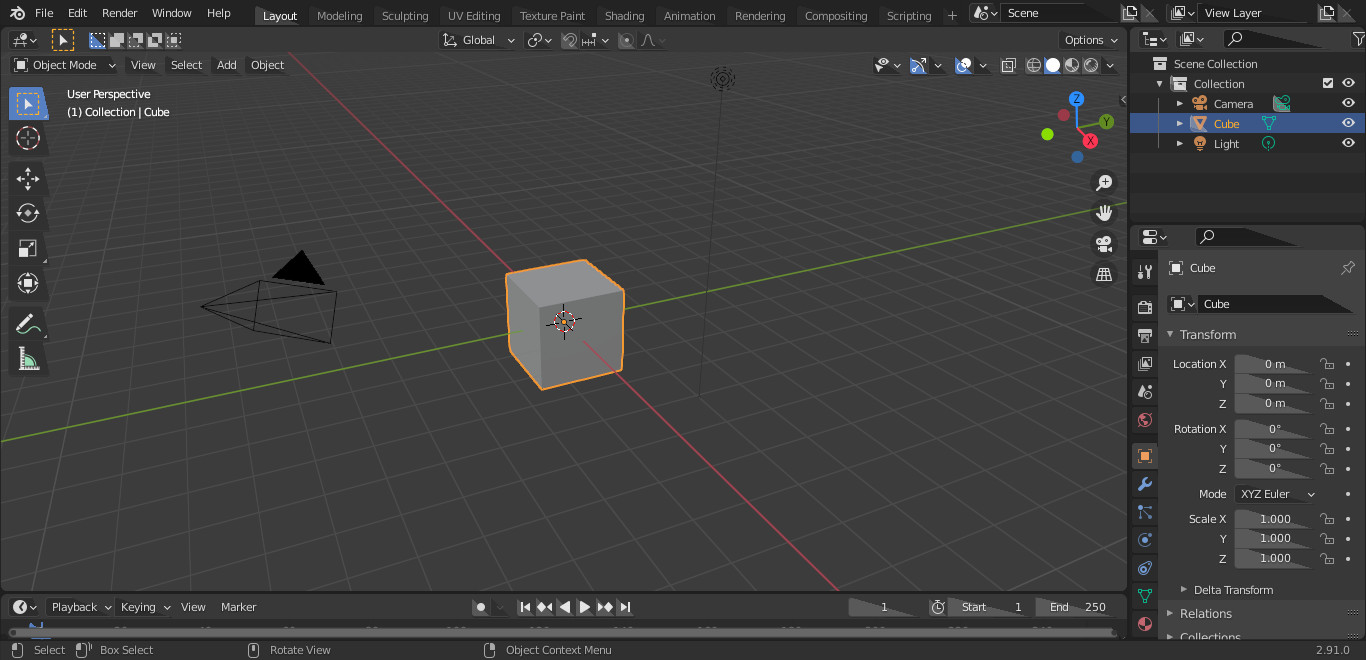The height and width of the screenshot is (660, 1366).
Task: Open the Render properties camera icon
Action: click(x=1144, y=306)
